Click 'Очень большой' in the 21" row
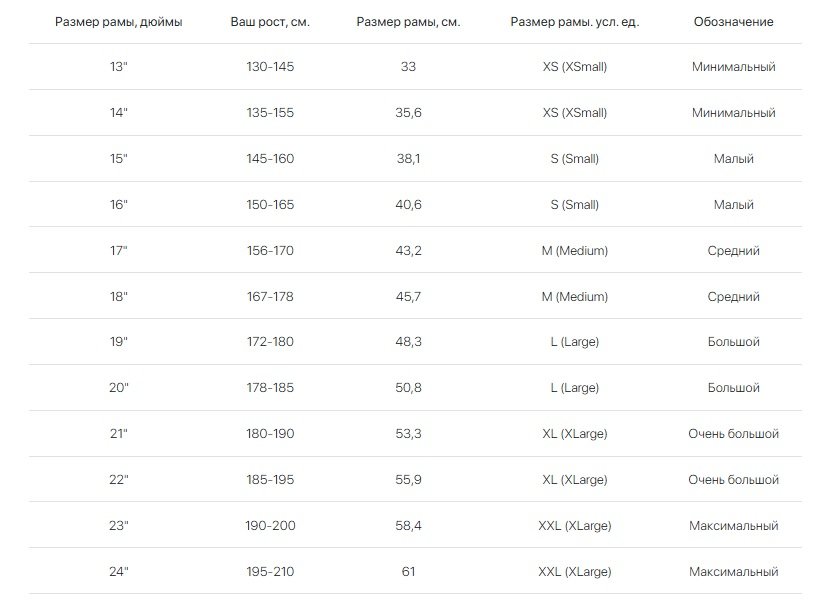 click(x=733, y=434)
